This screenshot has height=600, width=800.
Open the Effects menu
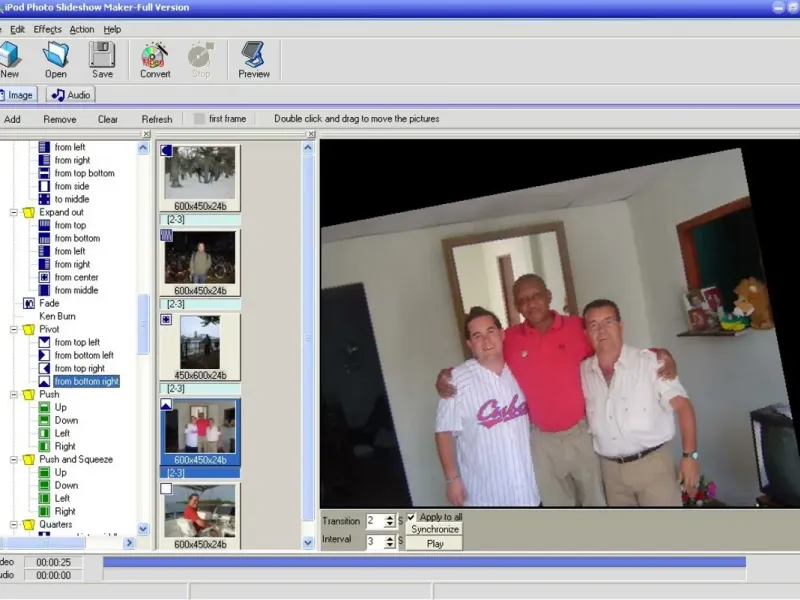click(x=47, y=30)
